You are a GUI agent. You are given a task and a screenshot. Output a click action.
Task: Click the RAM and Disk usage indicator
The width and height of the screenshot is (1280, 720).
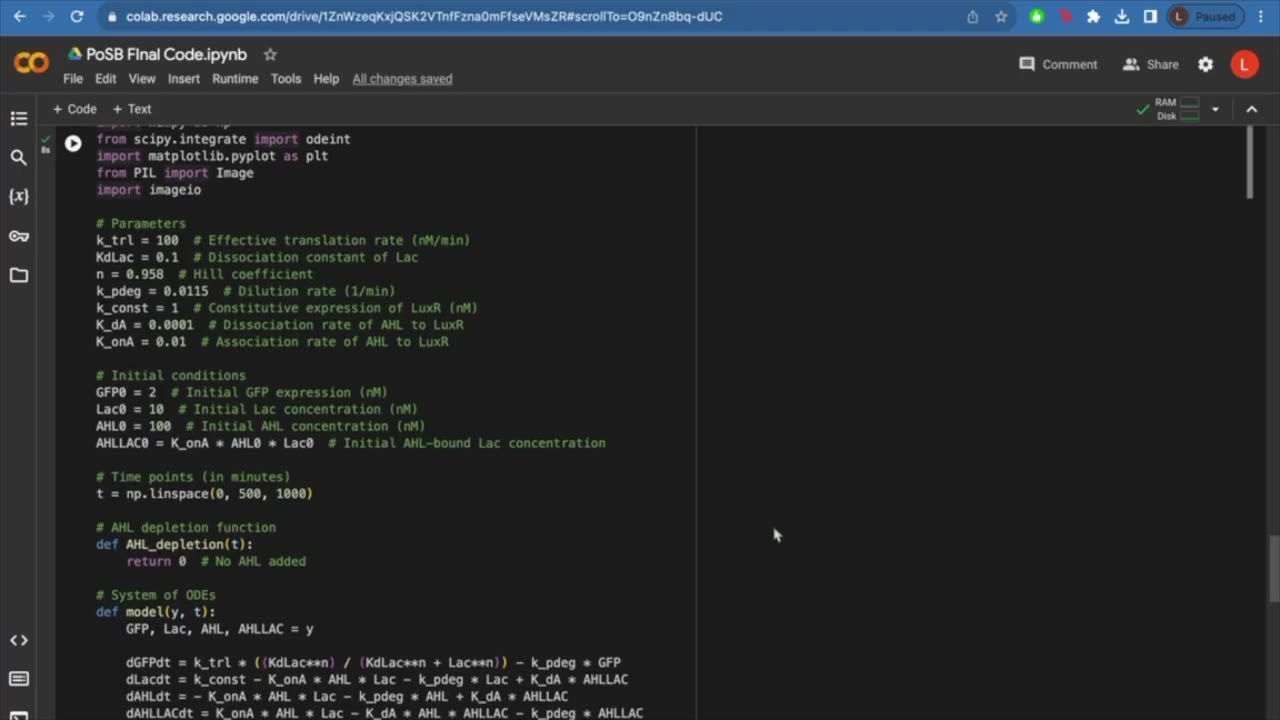click(x=1176, y=109)
